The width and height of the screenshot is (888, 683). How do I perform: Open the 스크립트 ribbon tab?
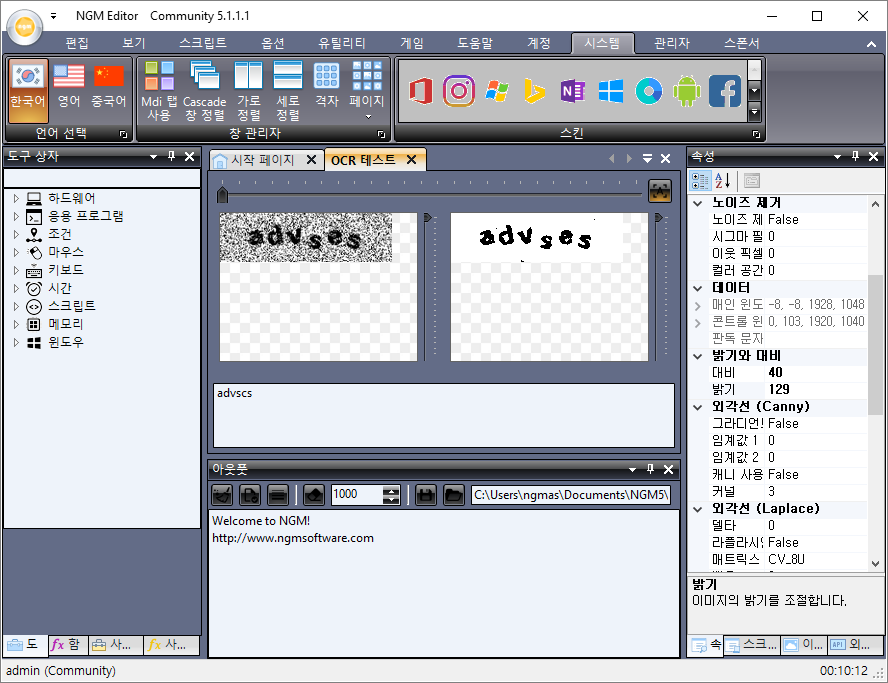point(203,43)
